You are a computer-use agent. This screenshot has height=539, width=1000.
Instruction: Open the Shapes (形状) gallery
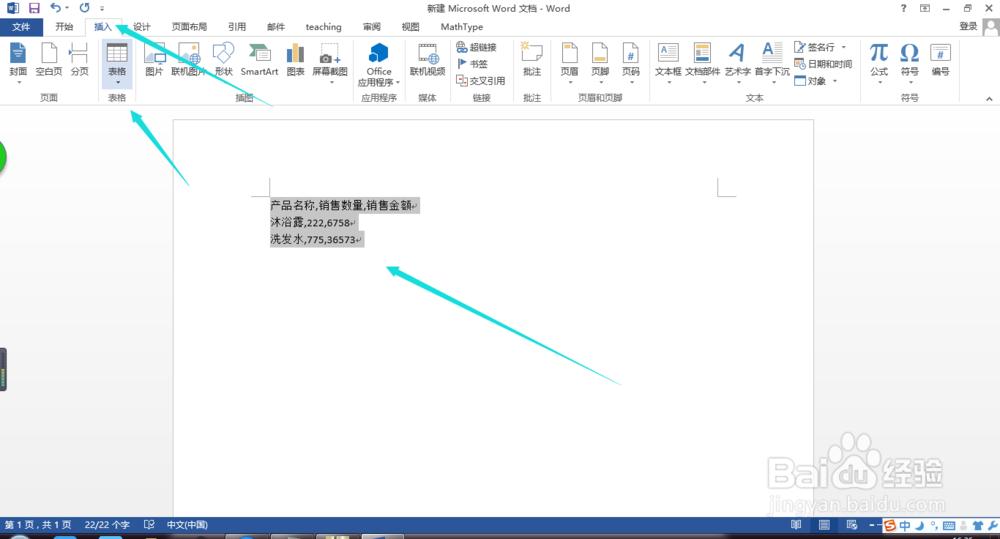pyautogui.click(x=223, y=63)
